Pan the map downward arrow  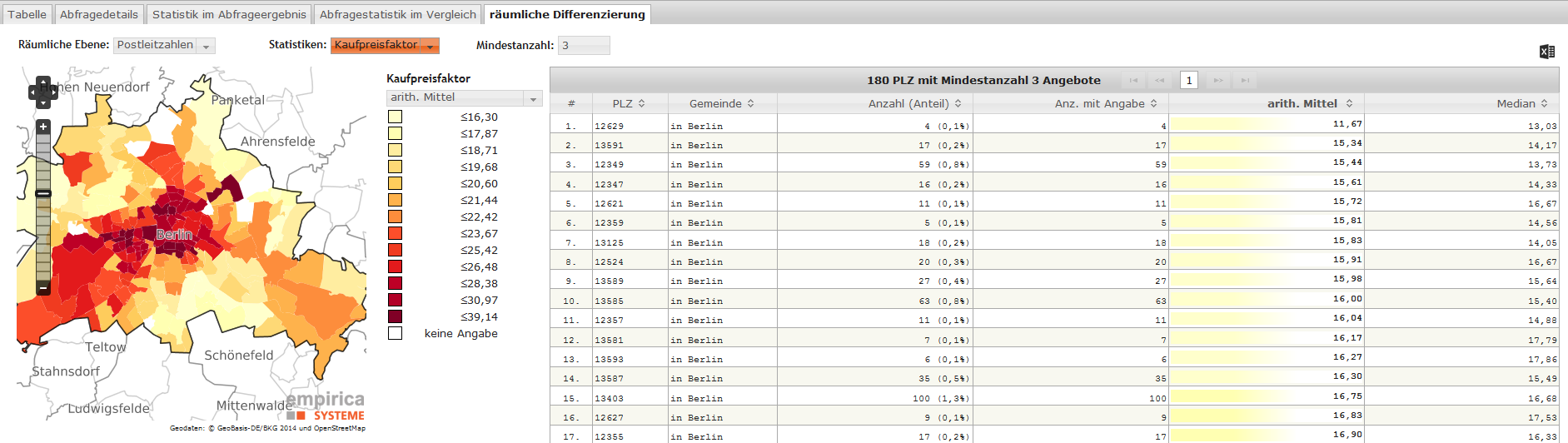point(43,103)
